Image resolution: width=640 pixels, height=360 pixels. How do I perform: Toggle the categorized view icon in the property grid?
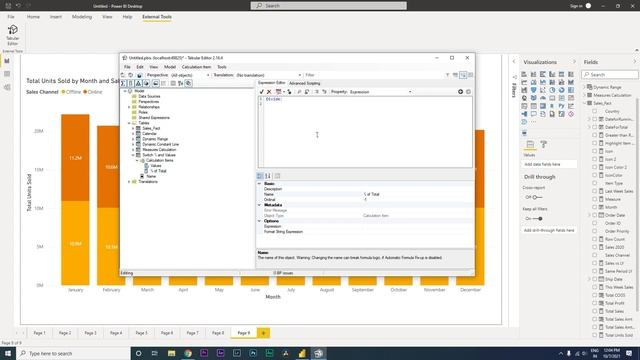pos(260,176)
